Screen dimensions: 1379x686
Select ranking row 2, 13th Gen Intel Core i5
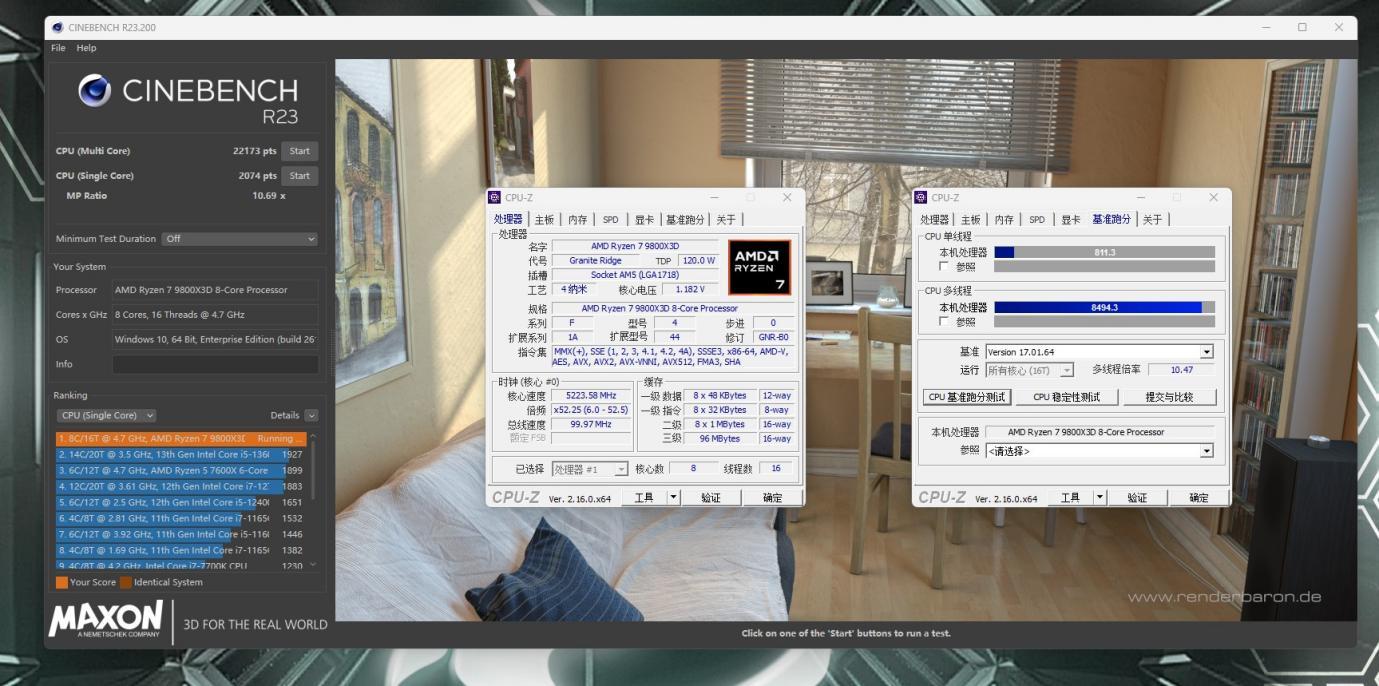[182, 454]
